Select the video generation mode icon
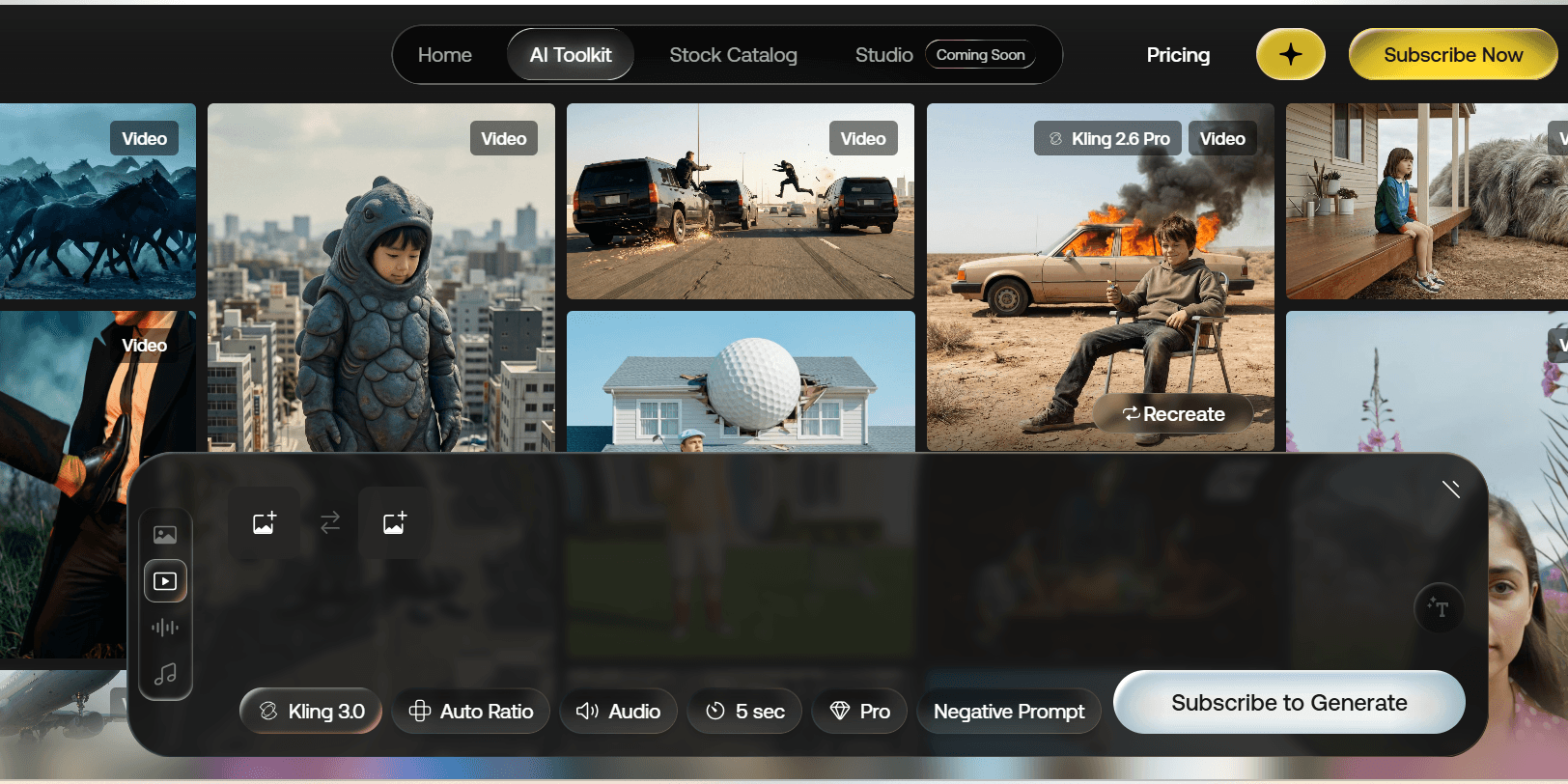This screenshot has width=1568, height=784. point(165,581)
